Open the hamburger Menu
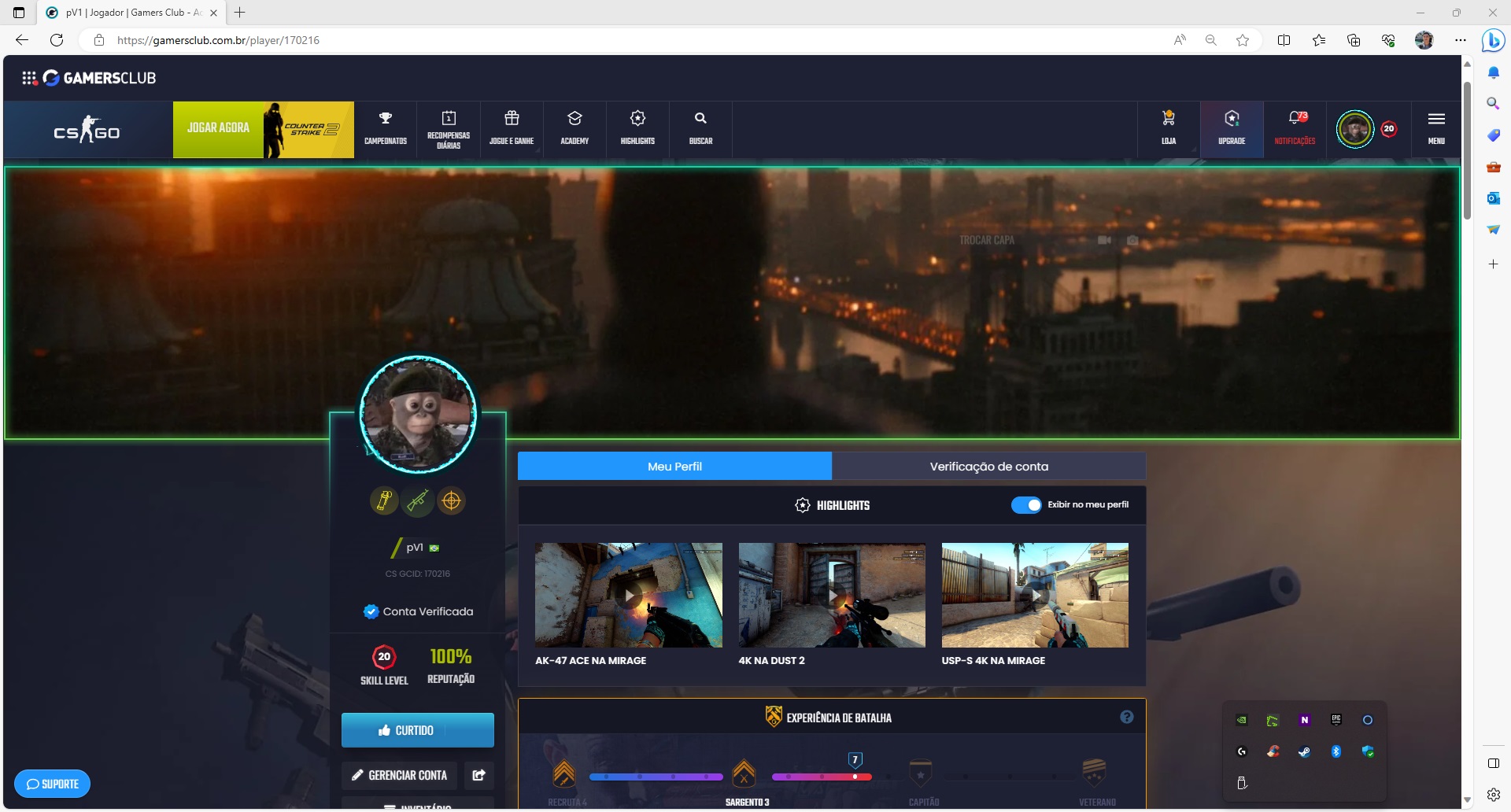The image size is (1511, 812). tap(1436, 129)
